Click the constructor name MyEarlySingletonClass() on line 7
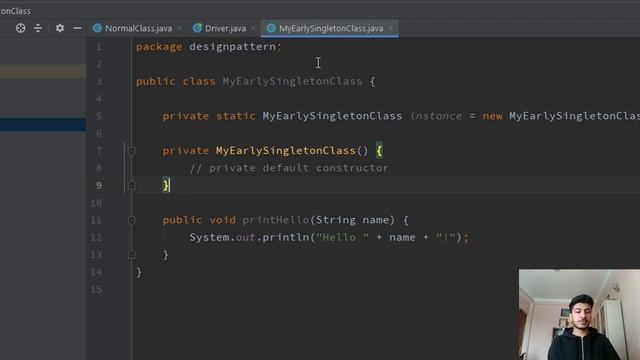 [292, 151]
